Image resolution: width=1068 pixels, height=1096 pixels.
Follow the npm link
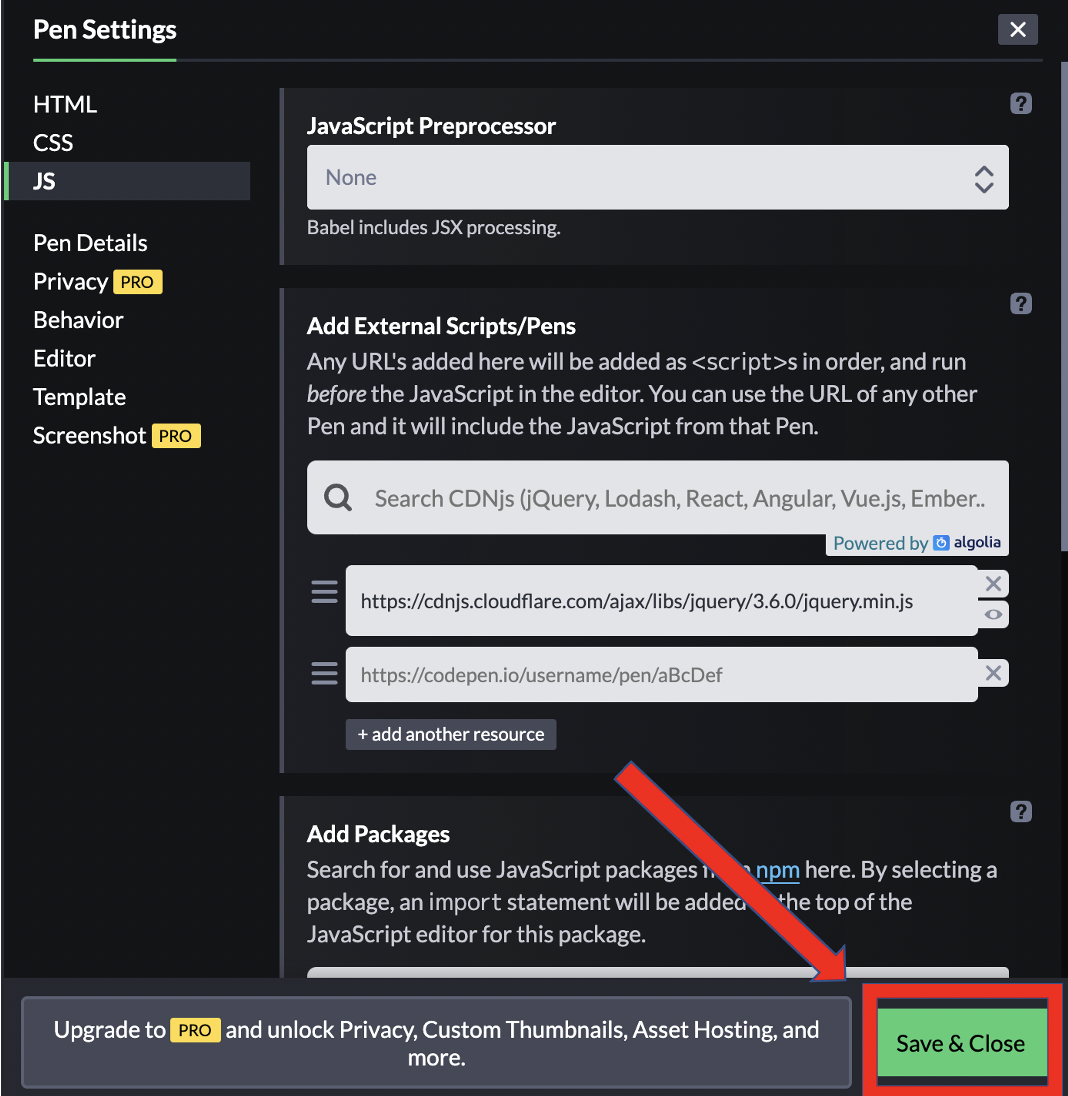coord(777,870)
